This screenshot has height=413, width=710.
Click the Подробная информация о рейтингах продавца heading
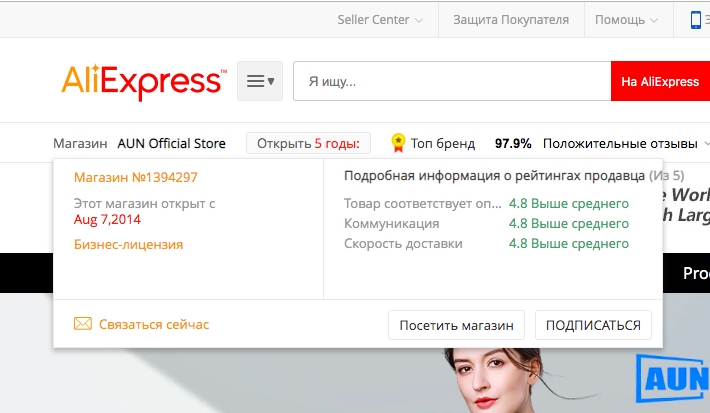click(494, 176)
